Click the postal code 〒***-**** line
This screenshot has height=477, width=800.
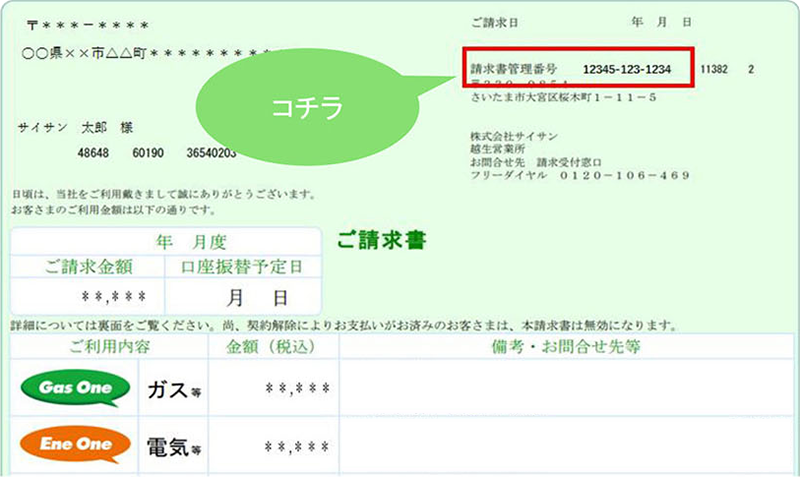[x=88, y=25]
